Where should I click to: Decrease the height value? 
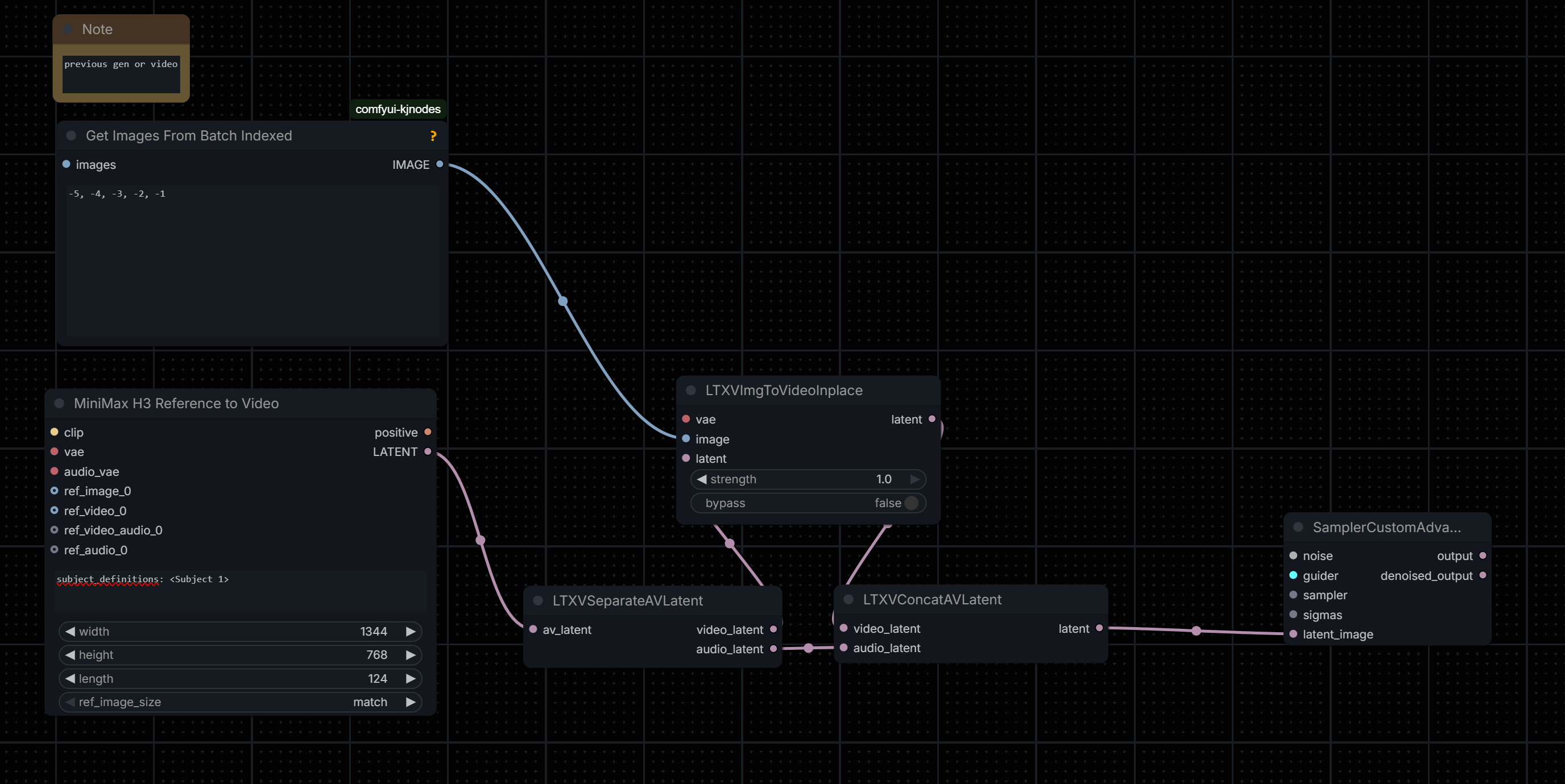70,654
